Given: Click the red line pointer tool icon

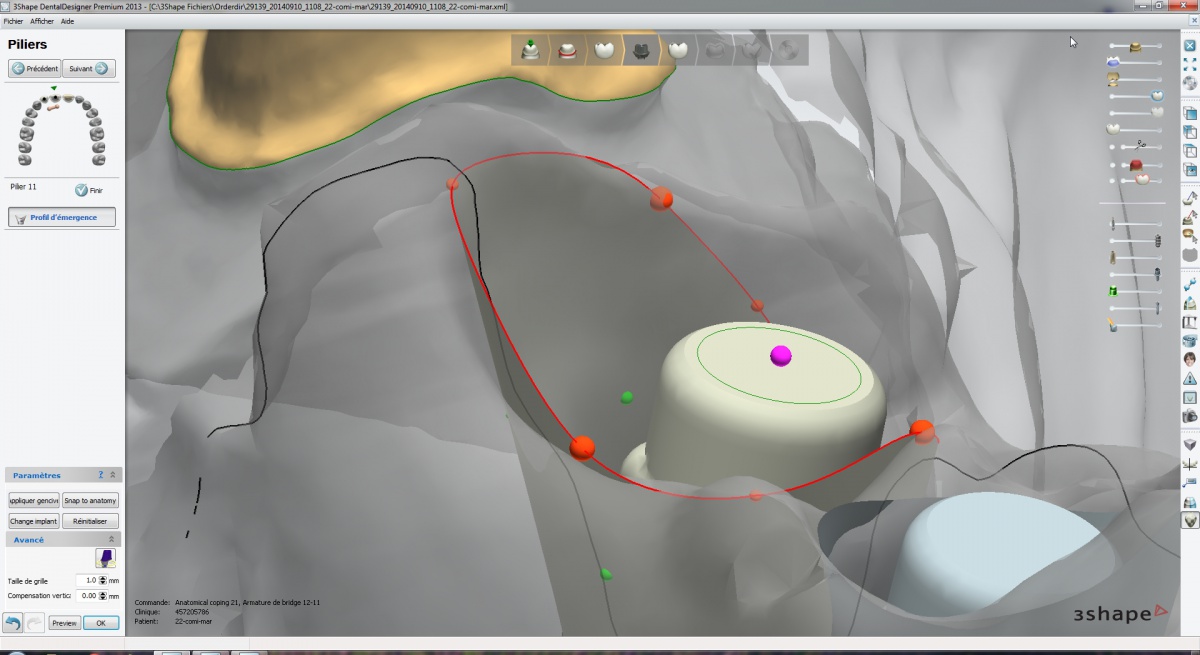Looking at the screenshot, I should (x=1190, y=216).
